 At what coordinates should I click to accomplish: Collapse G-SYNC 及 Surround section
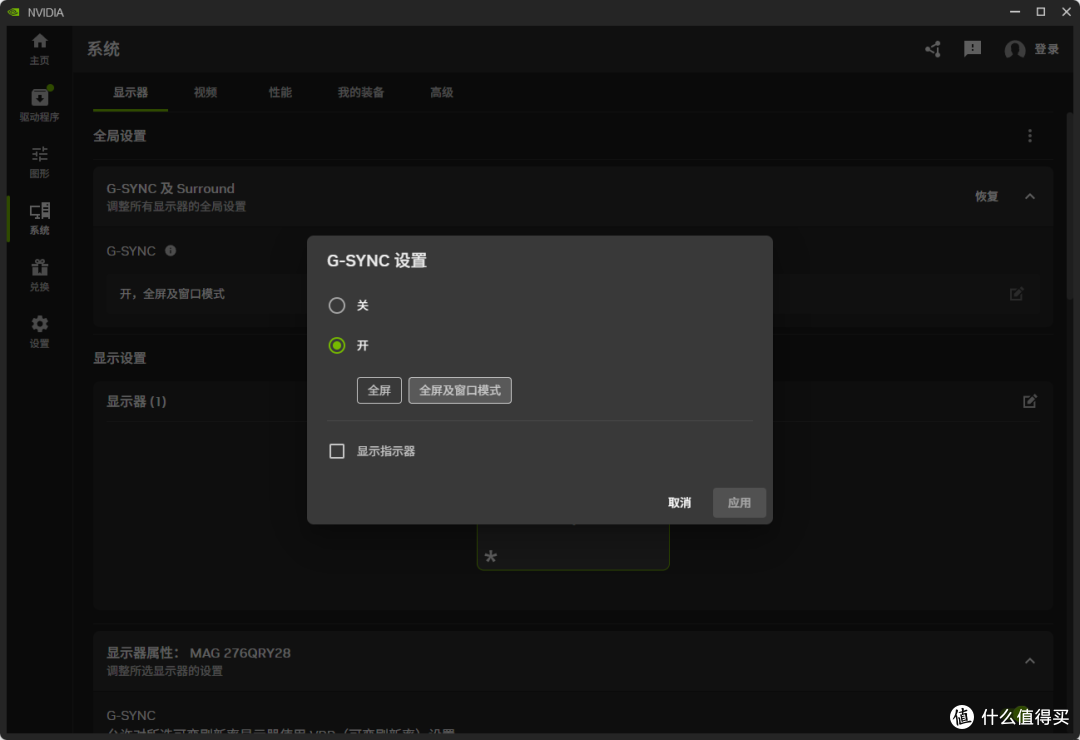click(1030, 196)
